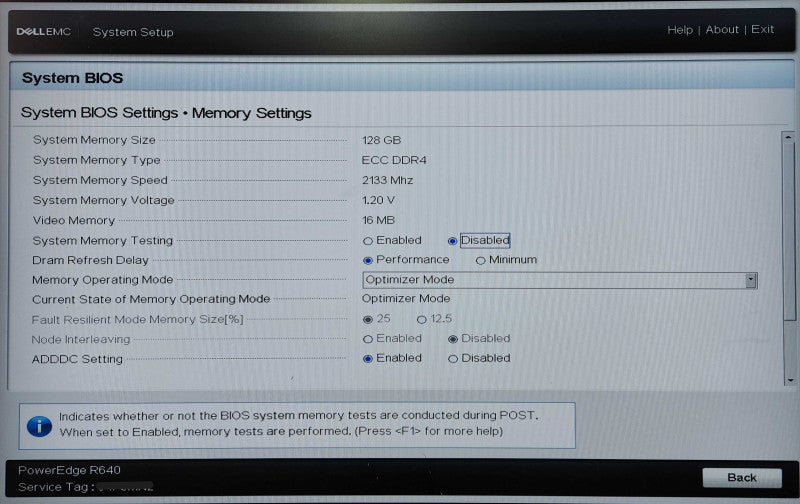Click the System Memory Voltage label

tap(104, 200)
